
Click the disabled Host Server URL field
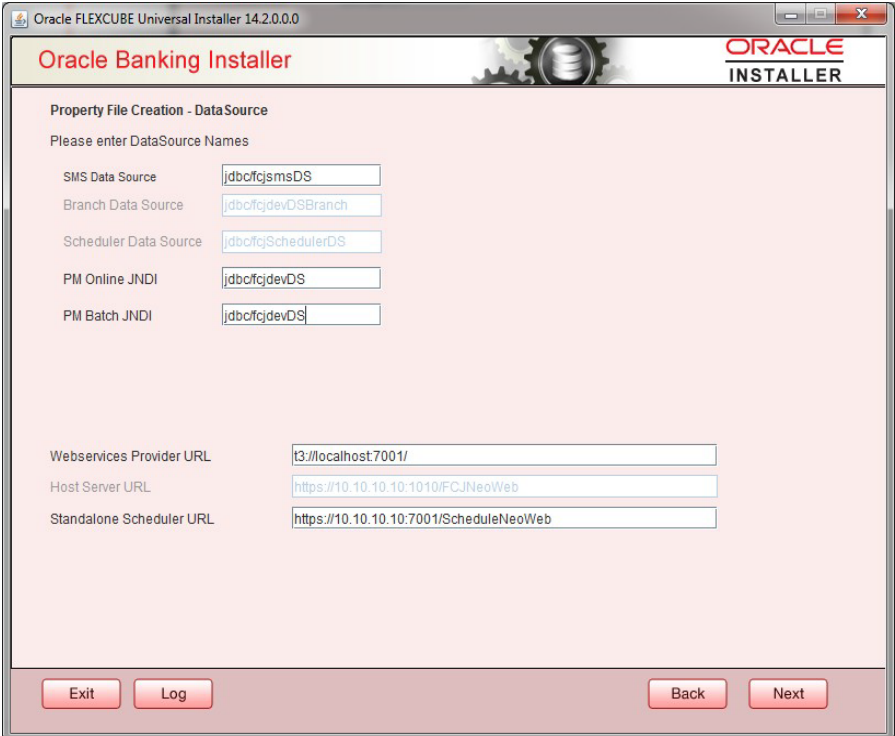coord(504,486)
